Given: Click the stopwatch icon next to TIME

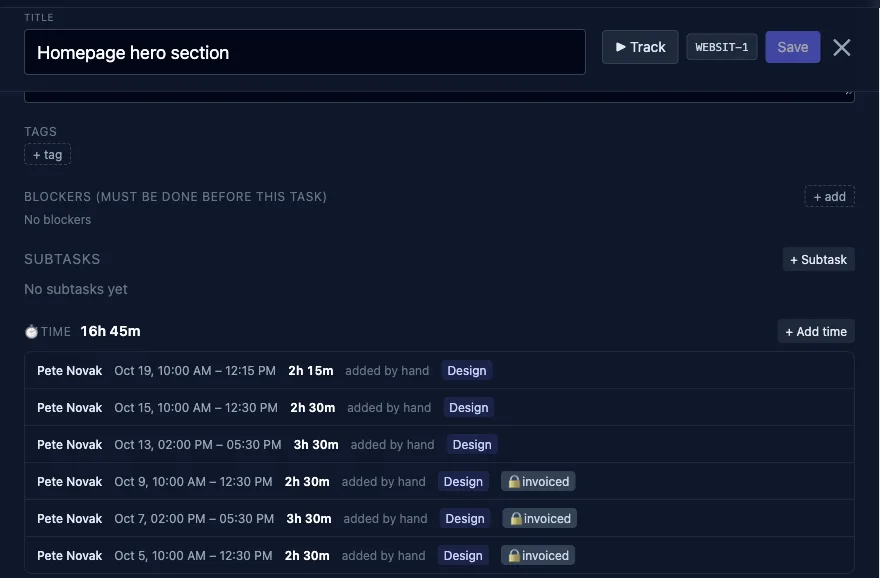Looking at the screenshot, I should (x=31, y=332).
